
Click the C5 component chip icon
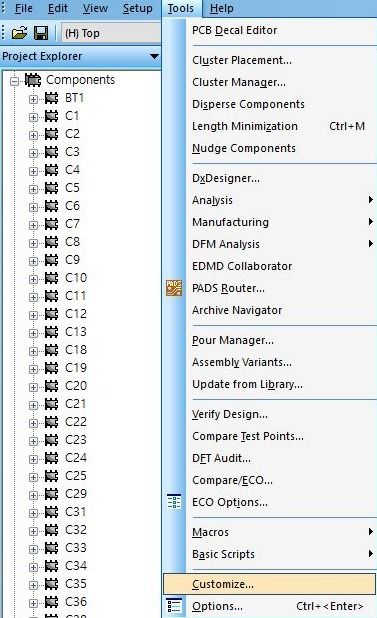(52, 188)
